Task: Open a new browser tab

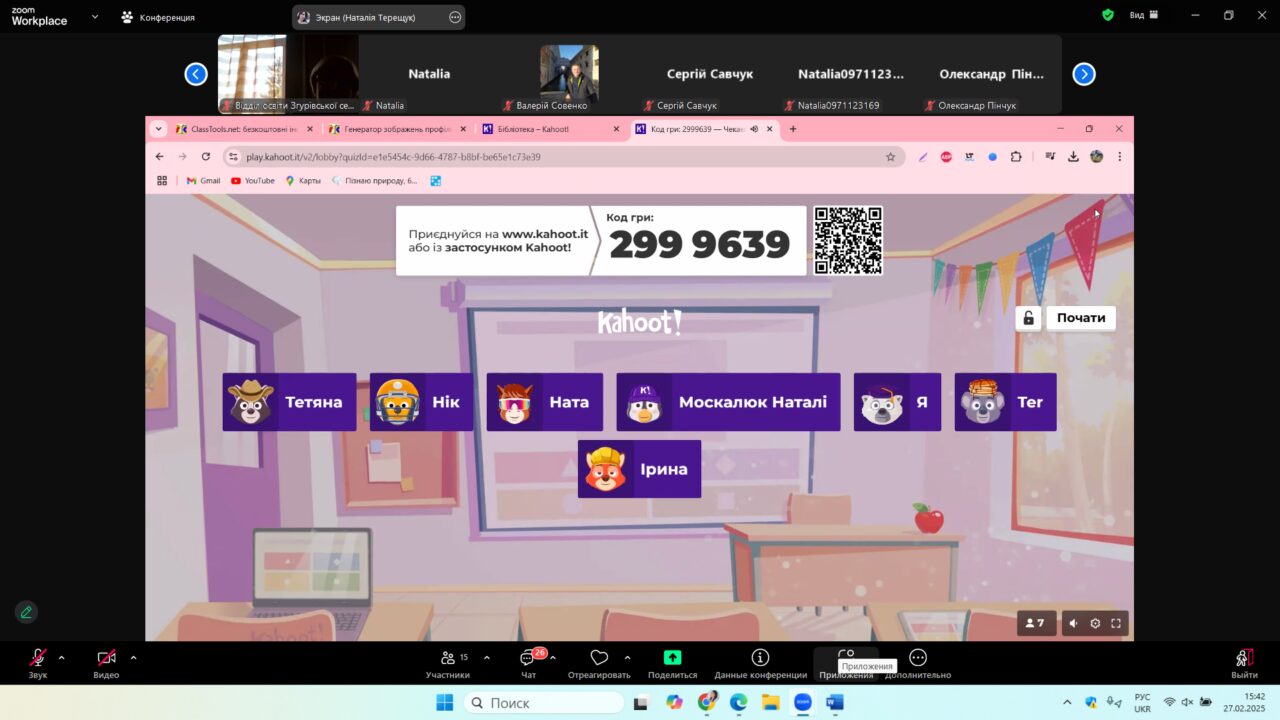Action: 793,129
